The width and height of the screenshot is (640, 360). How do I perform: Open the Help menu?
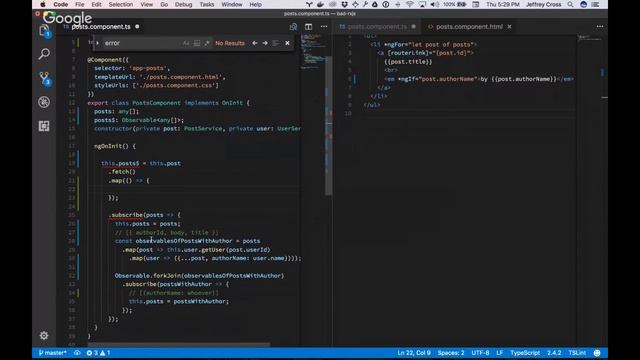pos(256,4)
